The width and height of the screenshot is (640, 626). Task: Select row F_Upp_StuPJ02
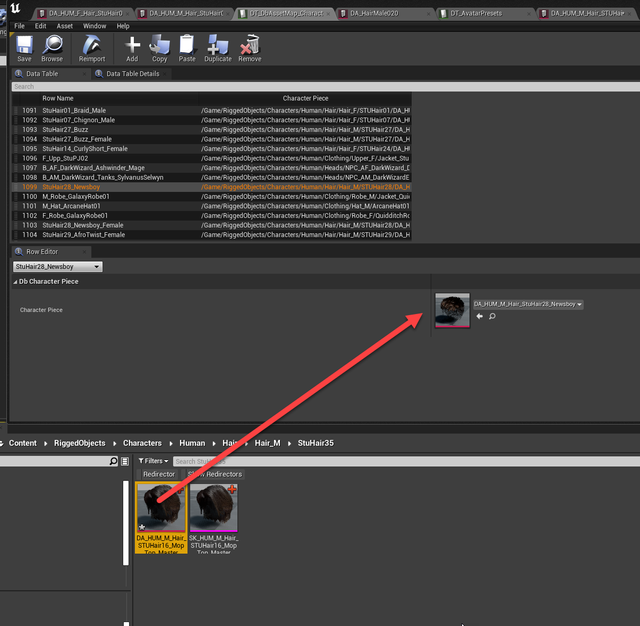coord(211,158)
